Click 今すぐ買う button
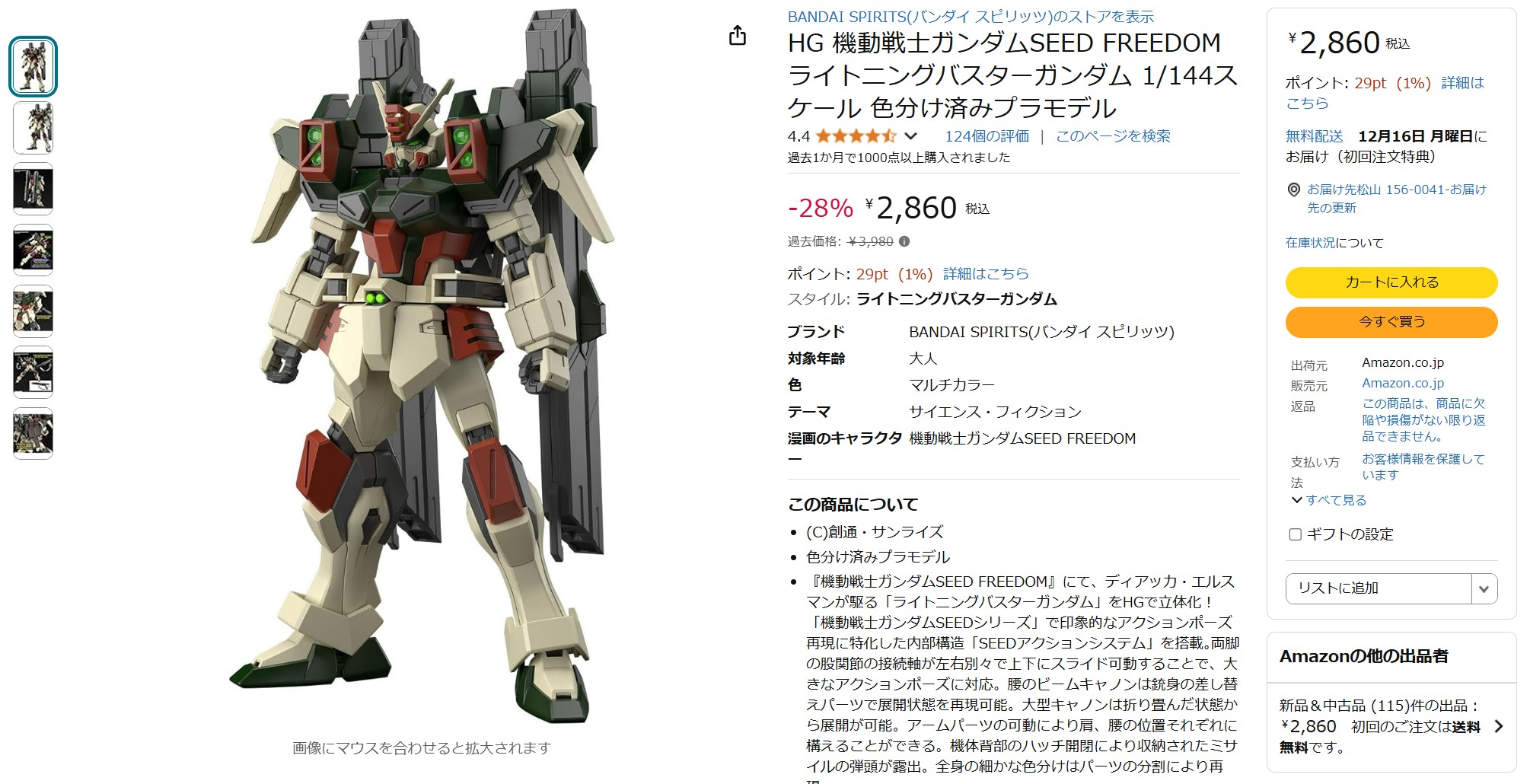 (1391, 322)
